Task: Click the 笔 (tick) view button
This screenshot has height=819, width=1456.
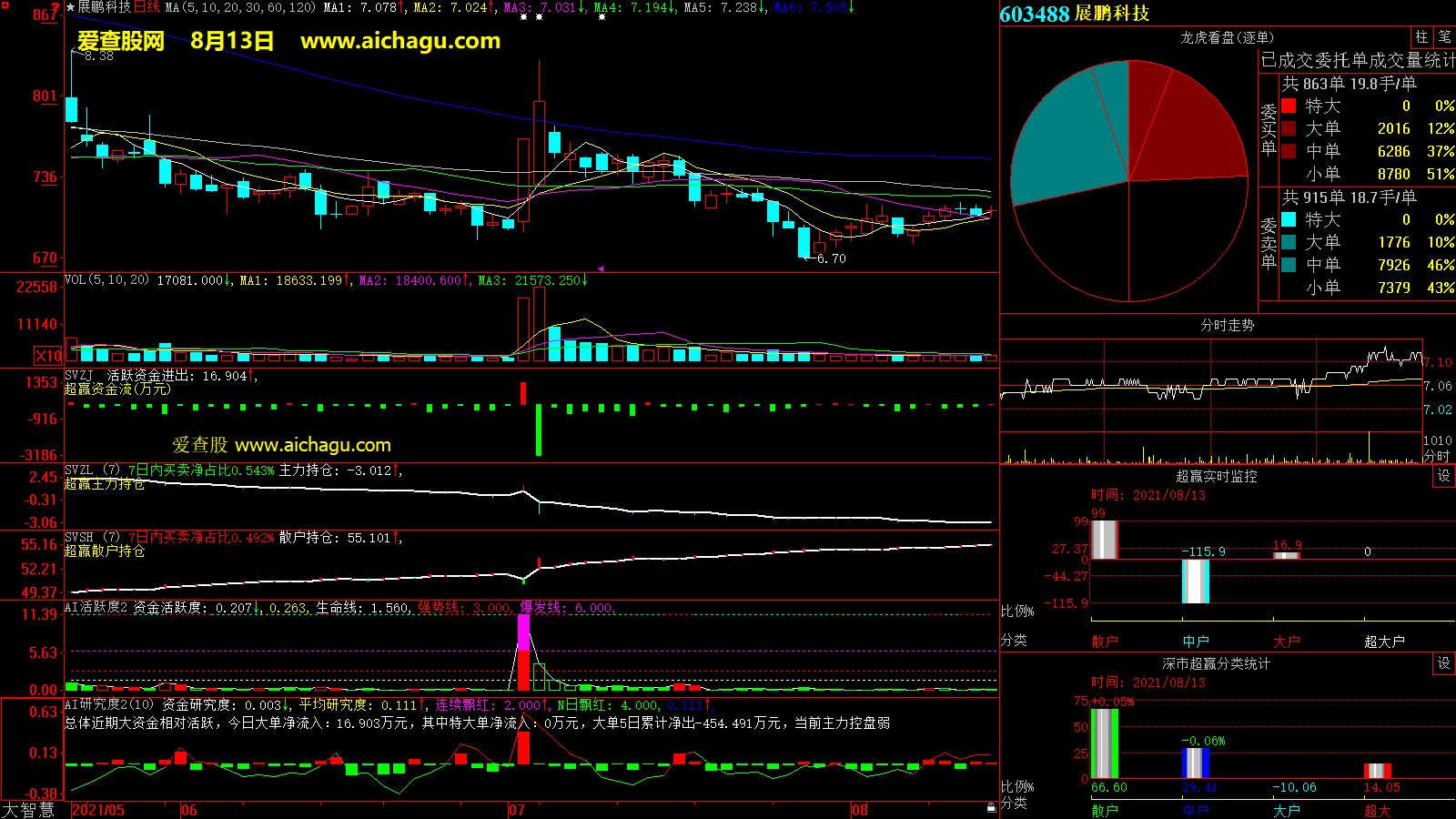Action: 1444,37
